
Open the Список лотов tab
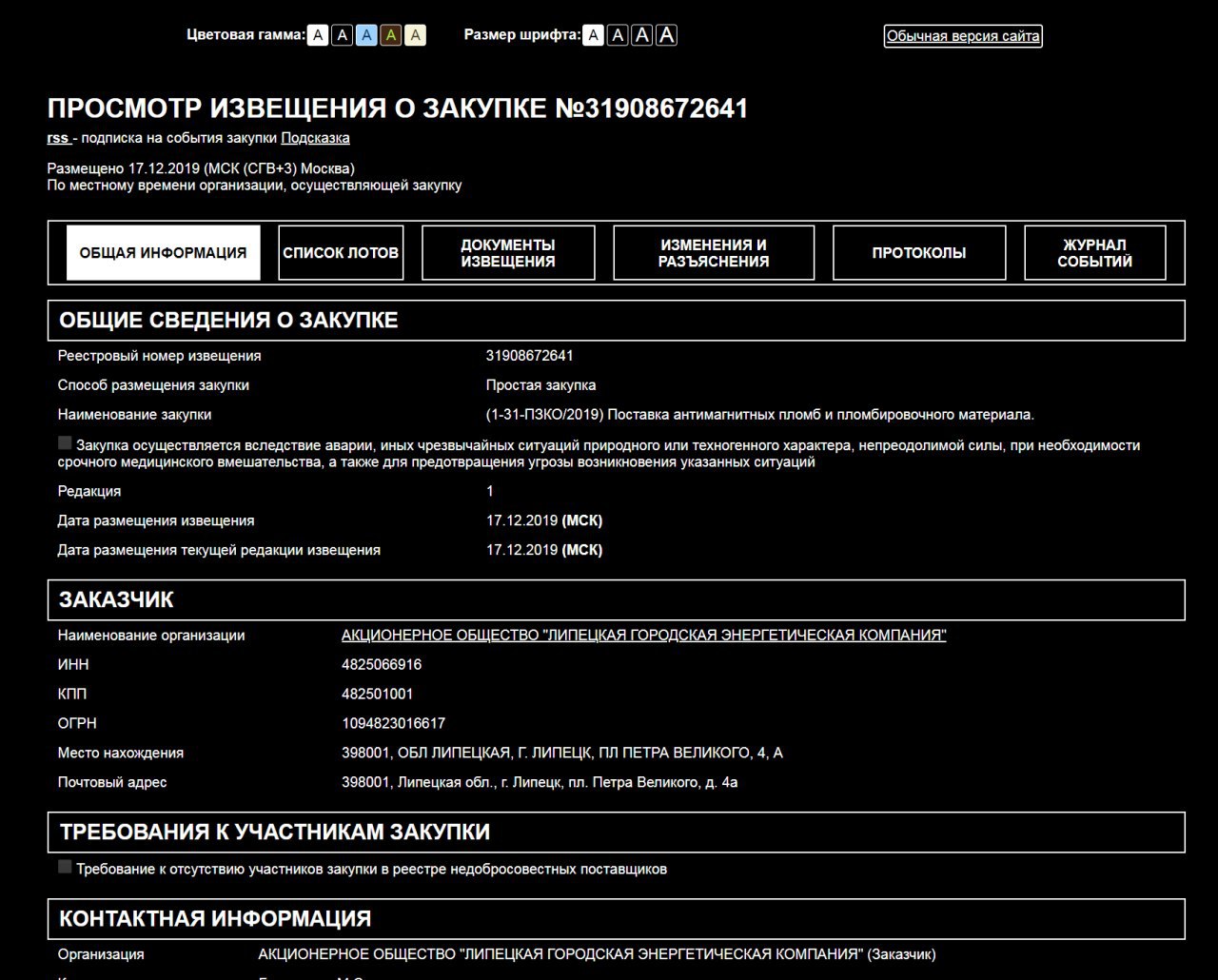click(x=341, y=252)
